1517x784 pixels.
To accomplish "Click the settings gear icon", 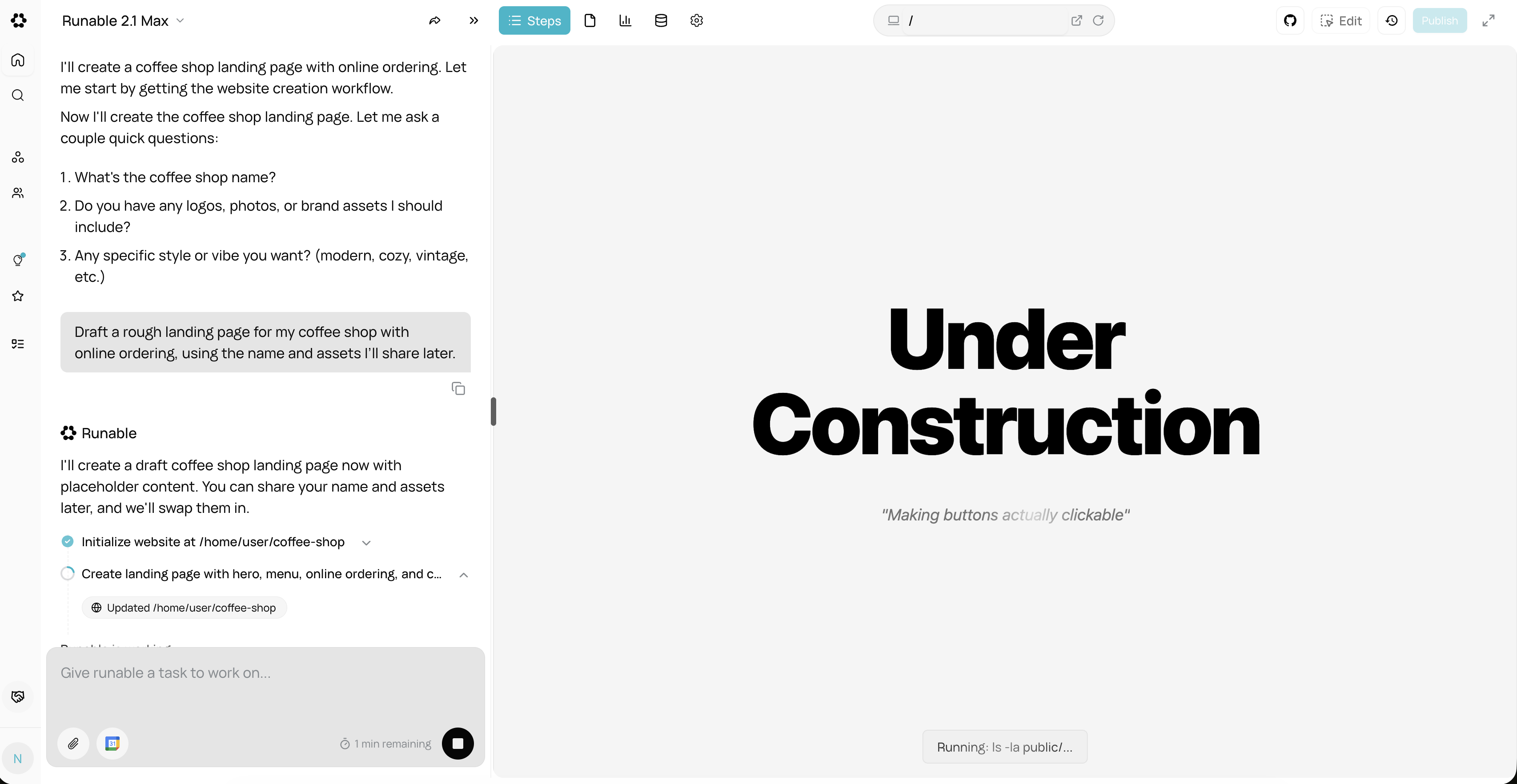I will point(696,20).
